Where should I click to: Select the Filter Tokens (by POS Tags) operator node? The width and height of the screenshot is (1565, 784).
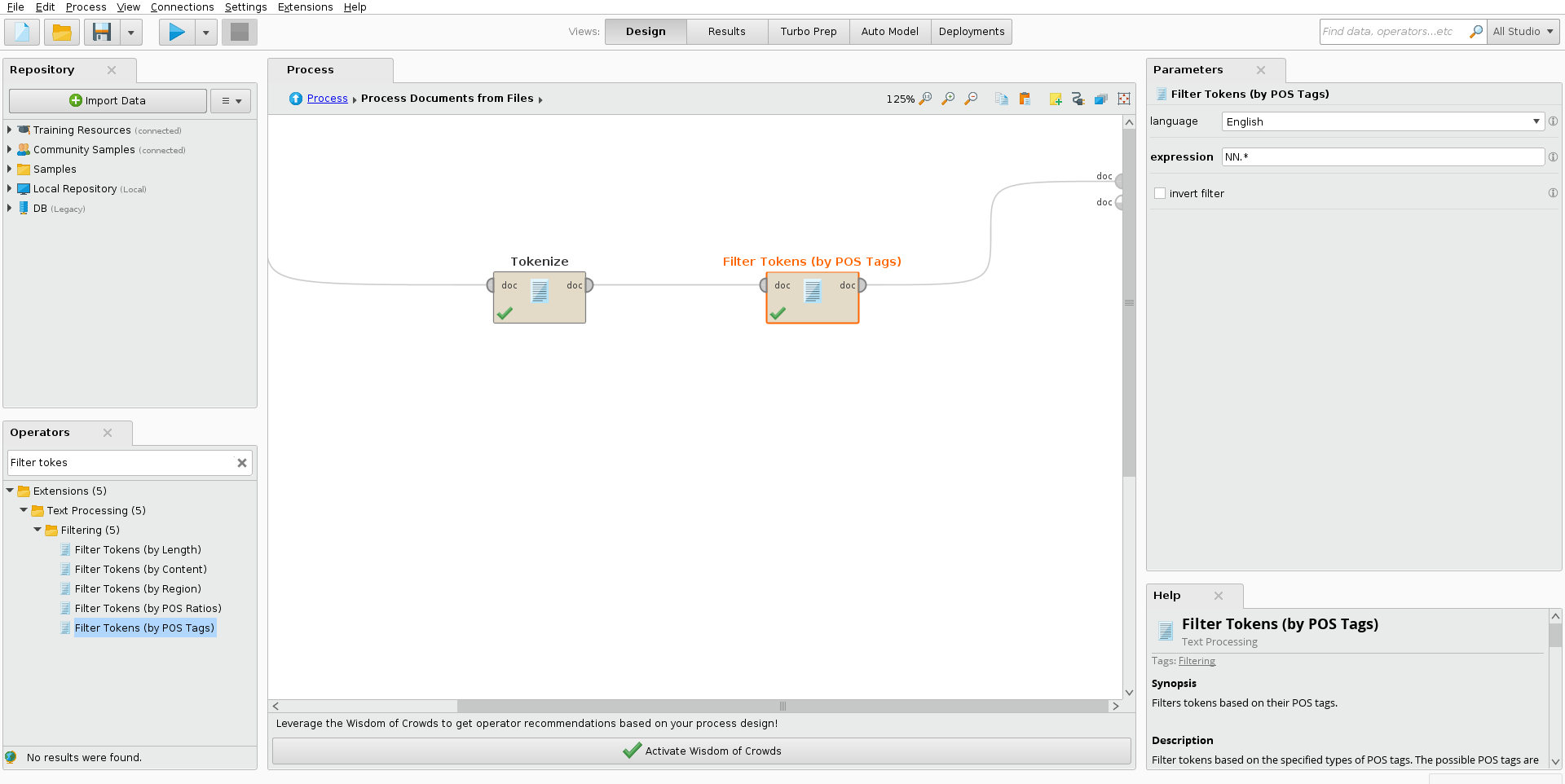click(x=812, y=297)
